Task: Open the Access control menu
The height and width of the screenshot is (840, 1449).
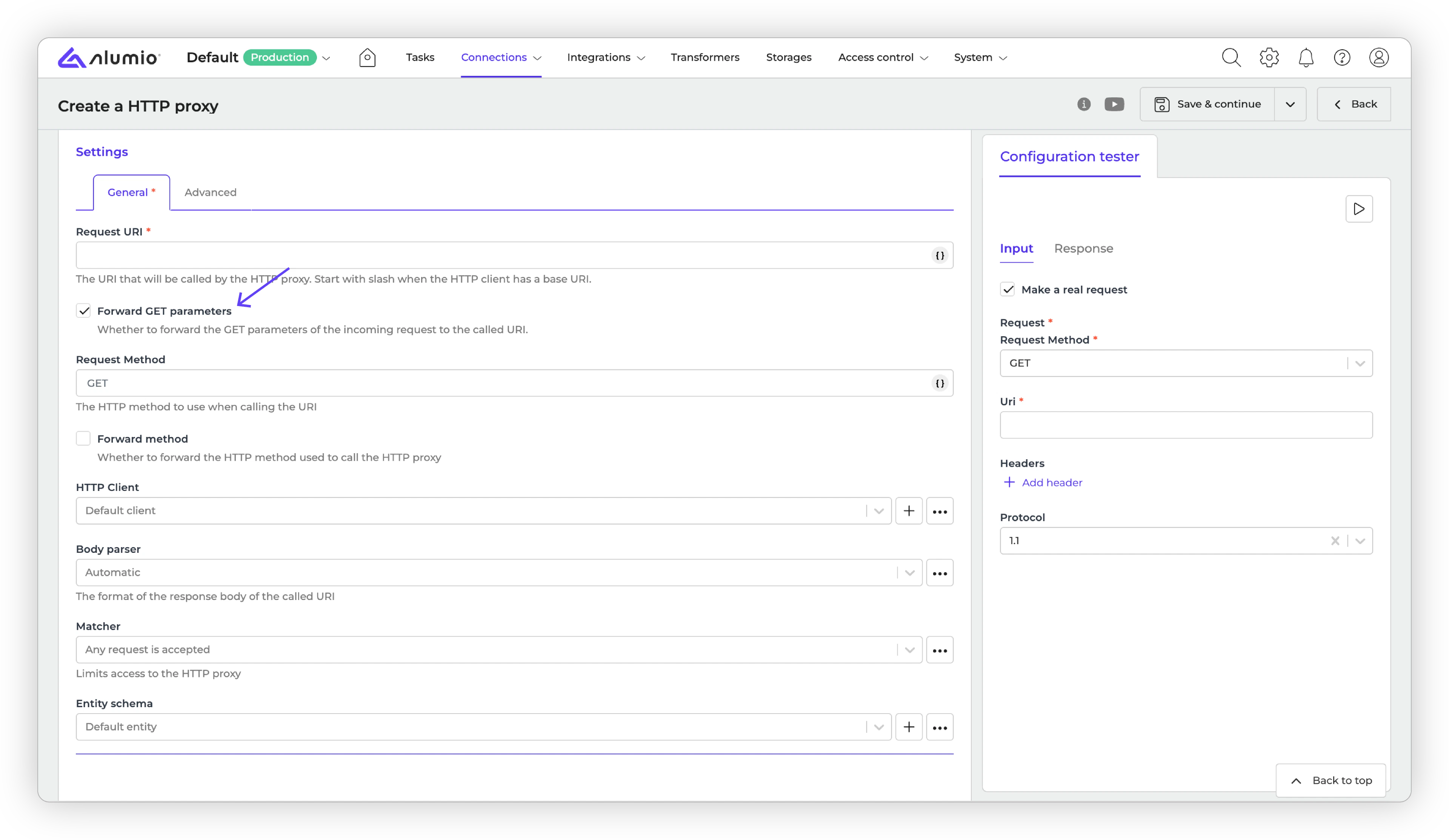Action: tap(883, 57)
